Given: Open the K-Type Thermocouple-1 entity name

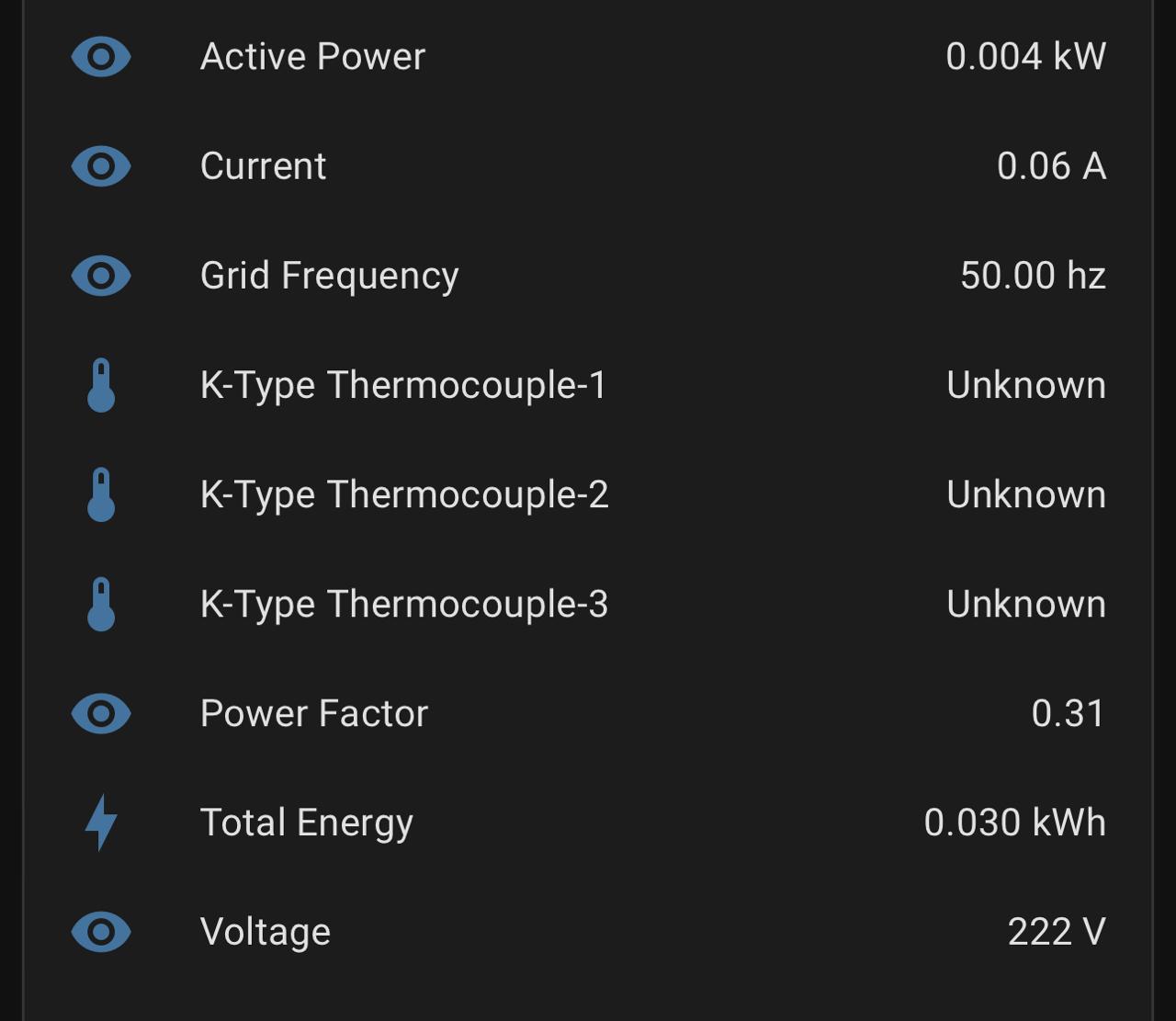Looking at the screenshot, I should click(403, 385).
